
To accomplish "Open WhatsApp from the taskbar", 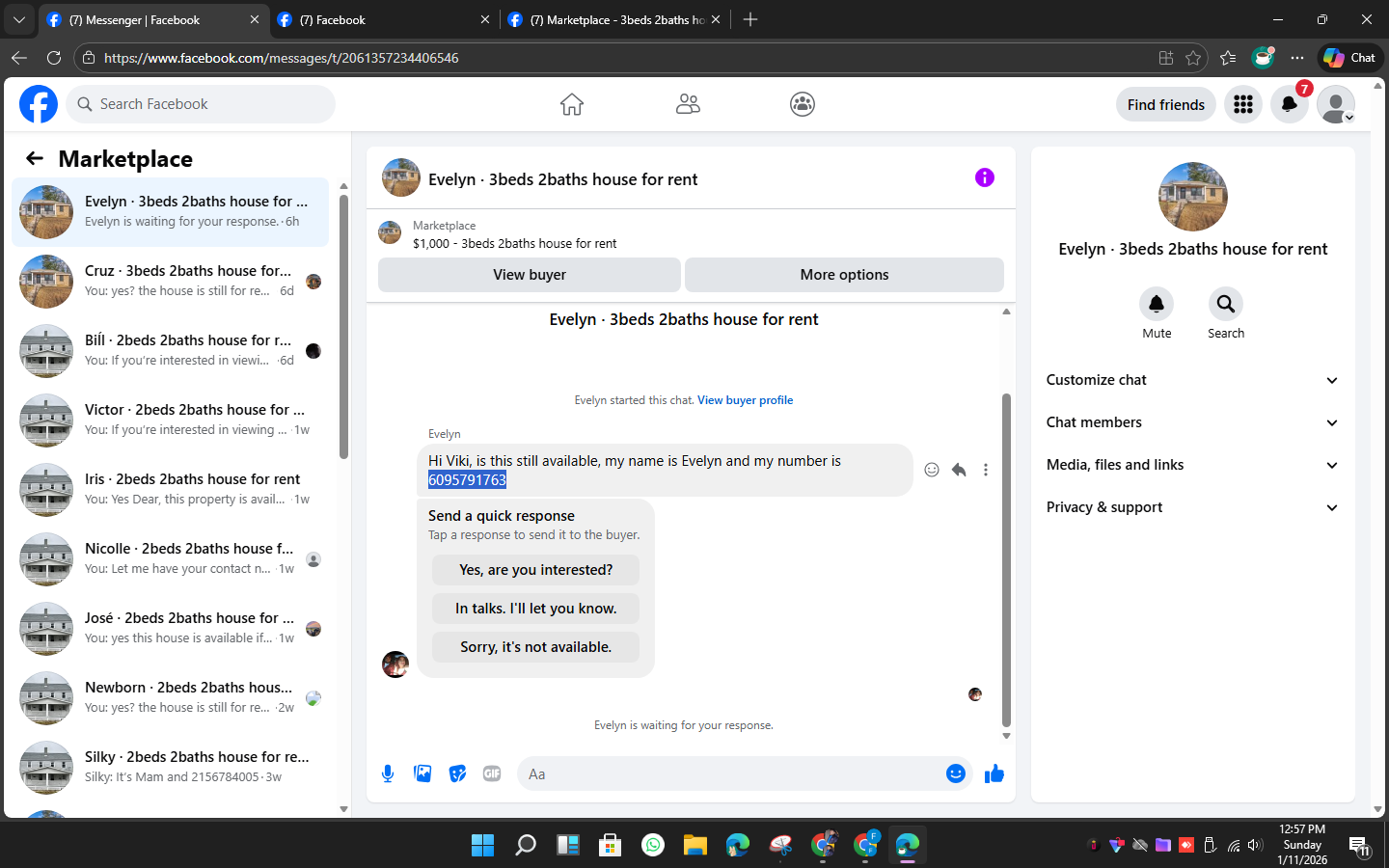I will click(653, 845).
